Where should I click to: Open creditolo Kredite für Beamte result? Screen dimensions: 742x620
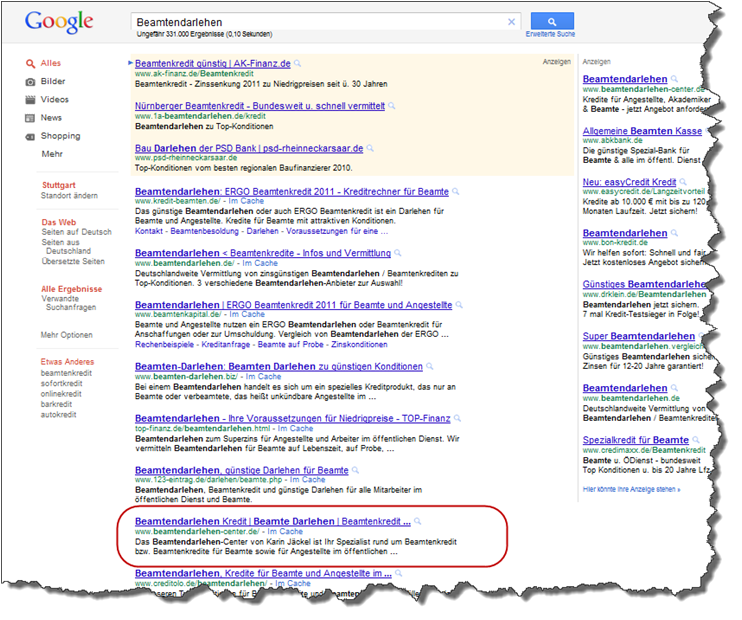(x=263, y=574)
